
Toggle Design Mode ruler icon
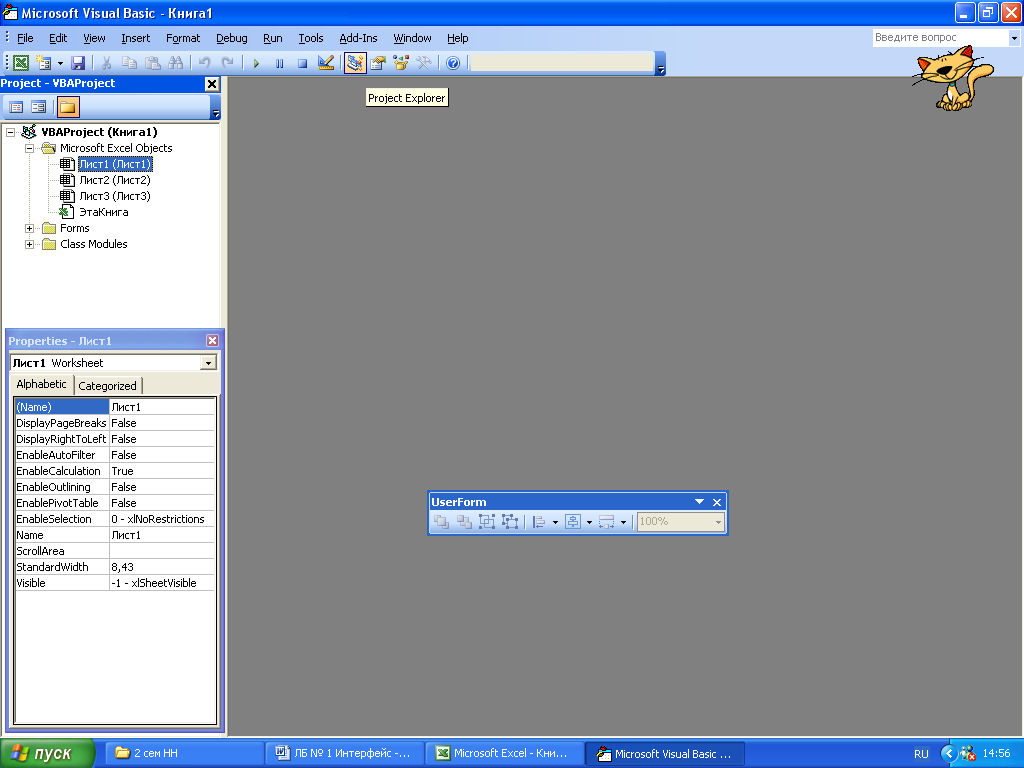(325, 63)
